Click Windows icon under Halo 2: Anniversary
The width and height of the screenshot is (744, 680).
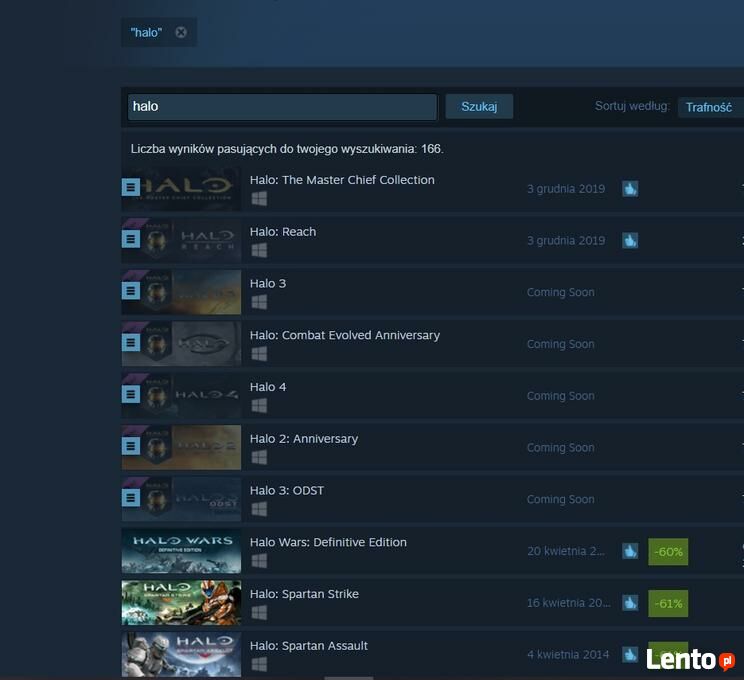coord(259,457)
